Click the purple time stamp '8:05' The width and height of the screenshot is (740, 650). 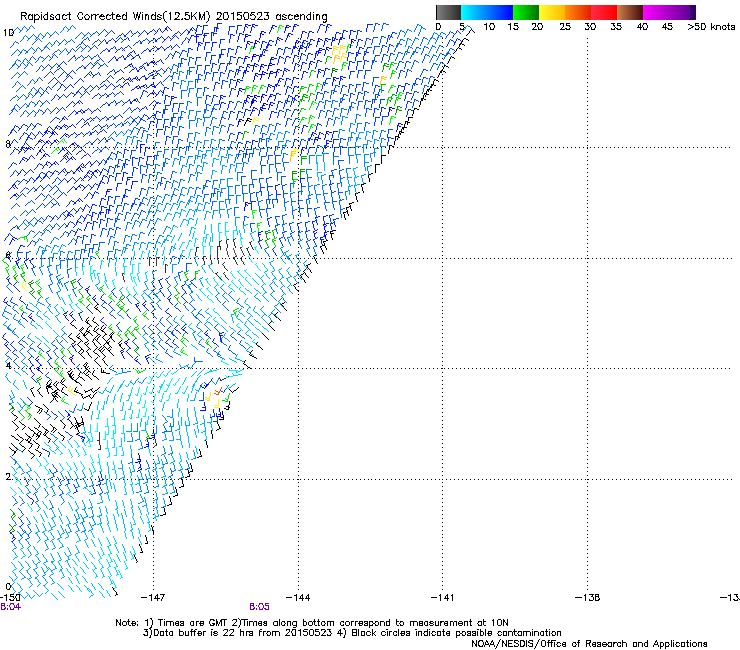[259, 607]
